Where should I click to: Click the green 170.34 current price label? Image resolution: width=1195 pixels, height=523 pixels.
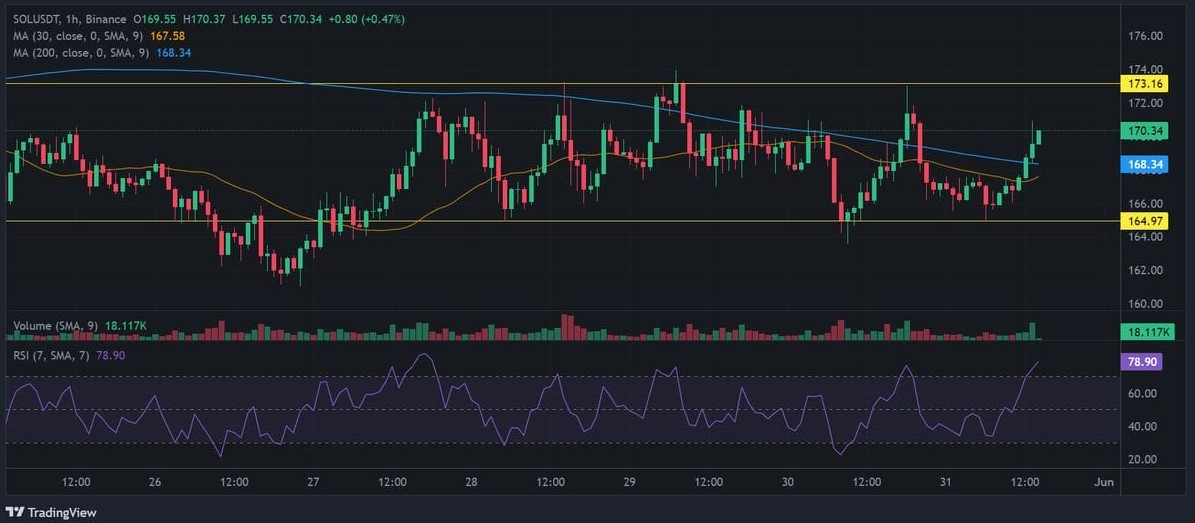[x=1143, y=131]
